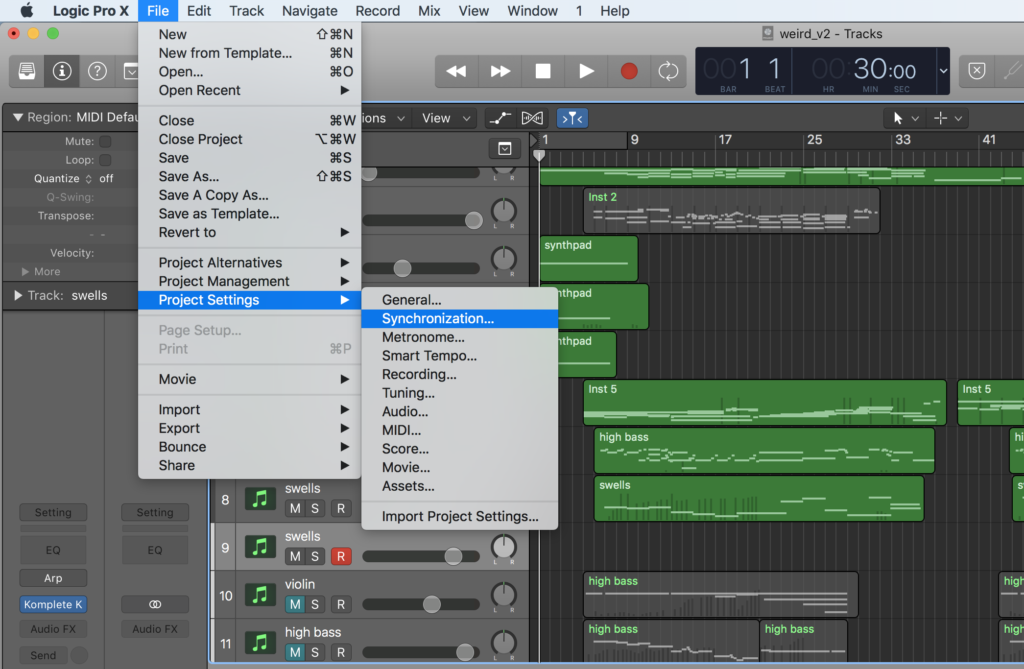The width and height of the screenshot is (1024, 669).
Task: Open the LCD display mode dropdown arrow
Action: pyautogui.click(x=943, y=71)
